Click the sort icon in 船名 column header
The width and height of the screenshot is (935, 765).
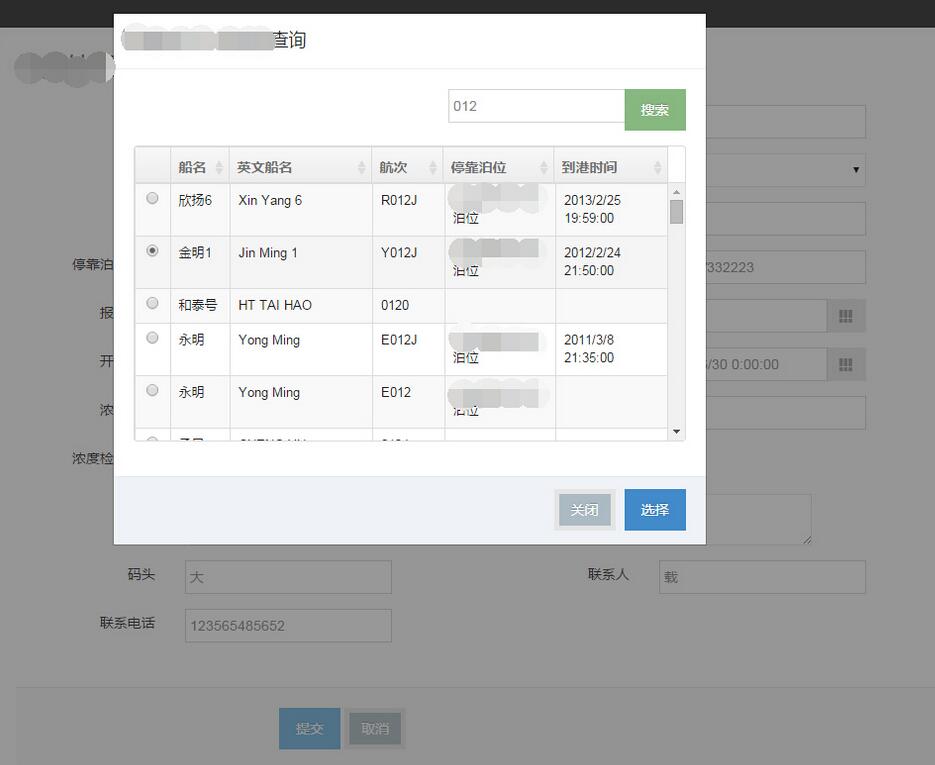(x=219, y=168)
